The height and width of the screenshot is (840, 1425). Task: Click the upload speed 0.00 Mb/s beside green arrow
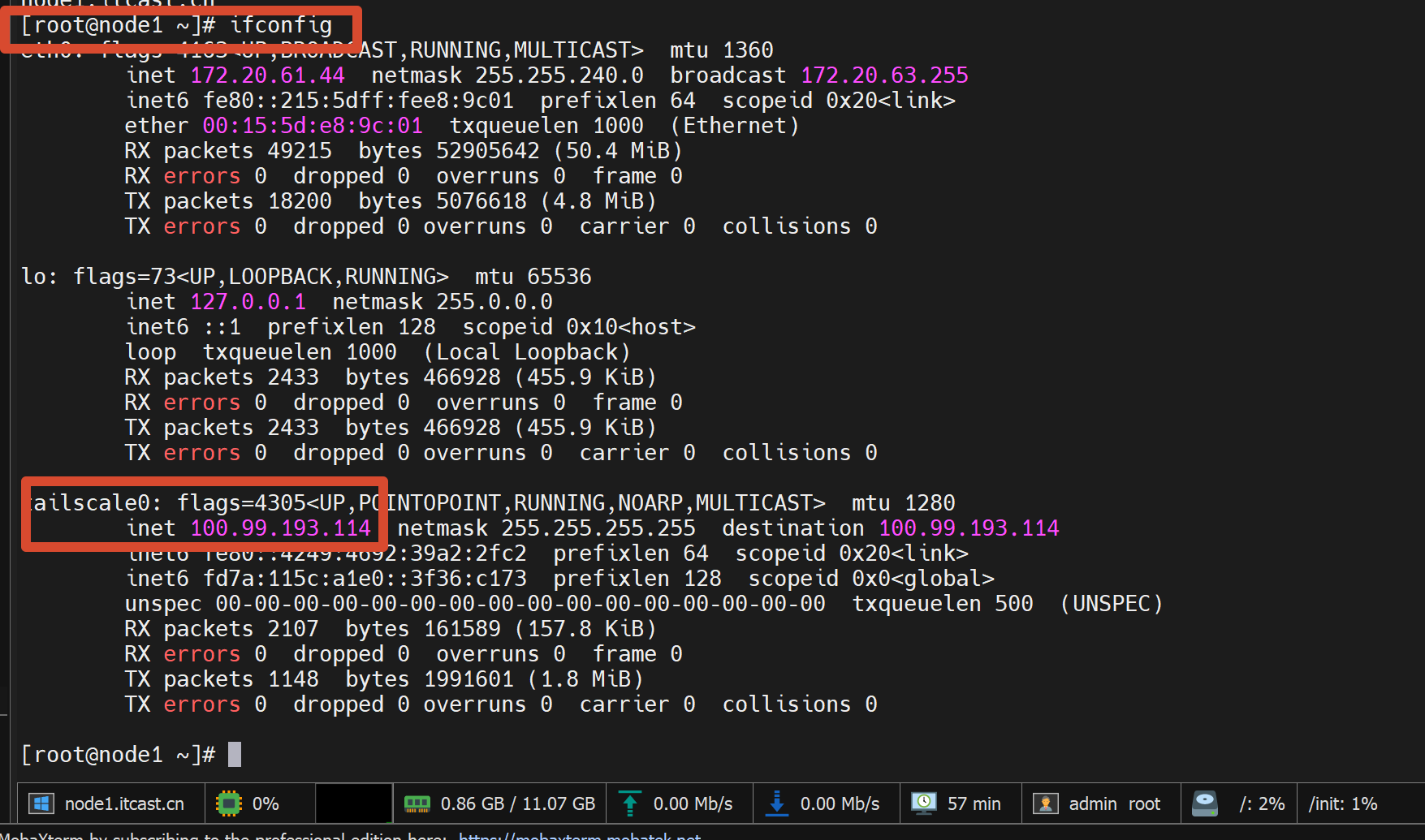point(693,803)
